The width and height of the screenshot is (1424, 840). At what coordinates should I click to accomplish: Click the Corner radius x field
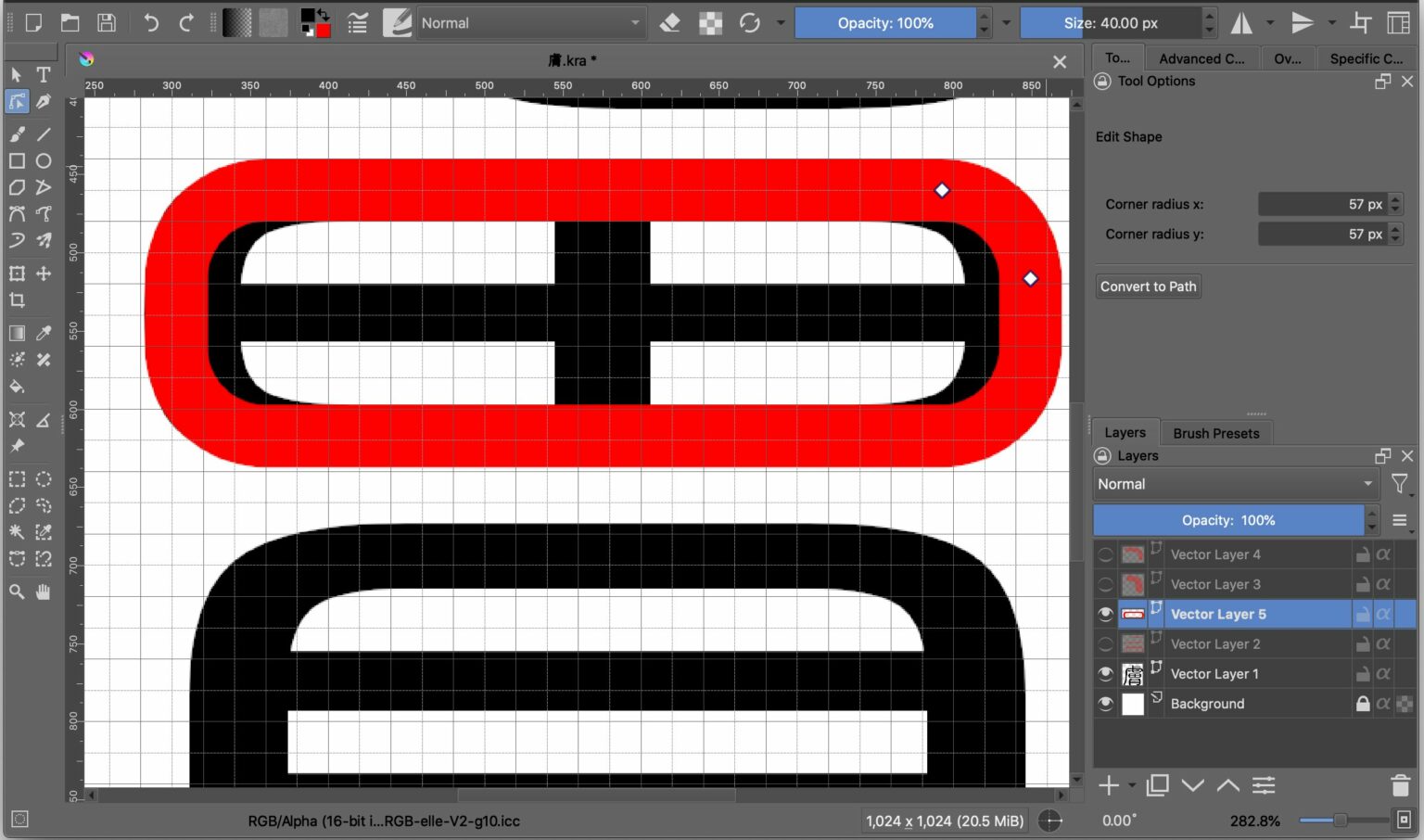click(x=1321, y=204)
